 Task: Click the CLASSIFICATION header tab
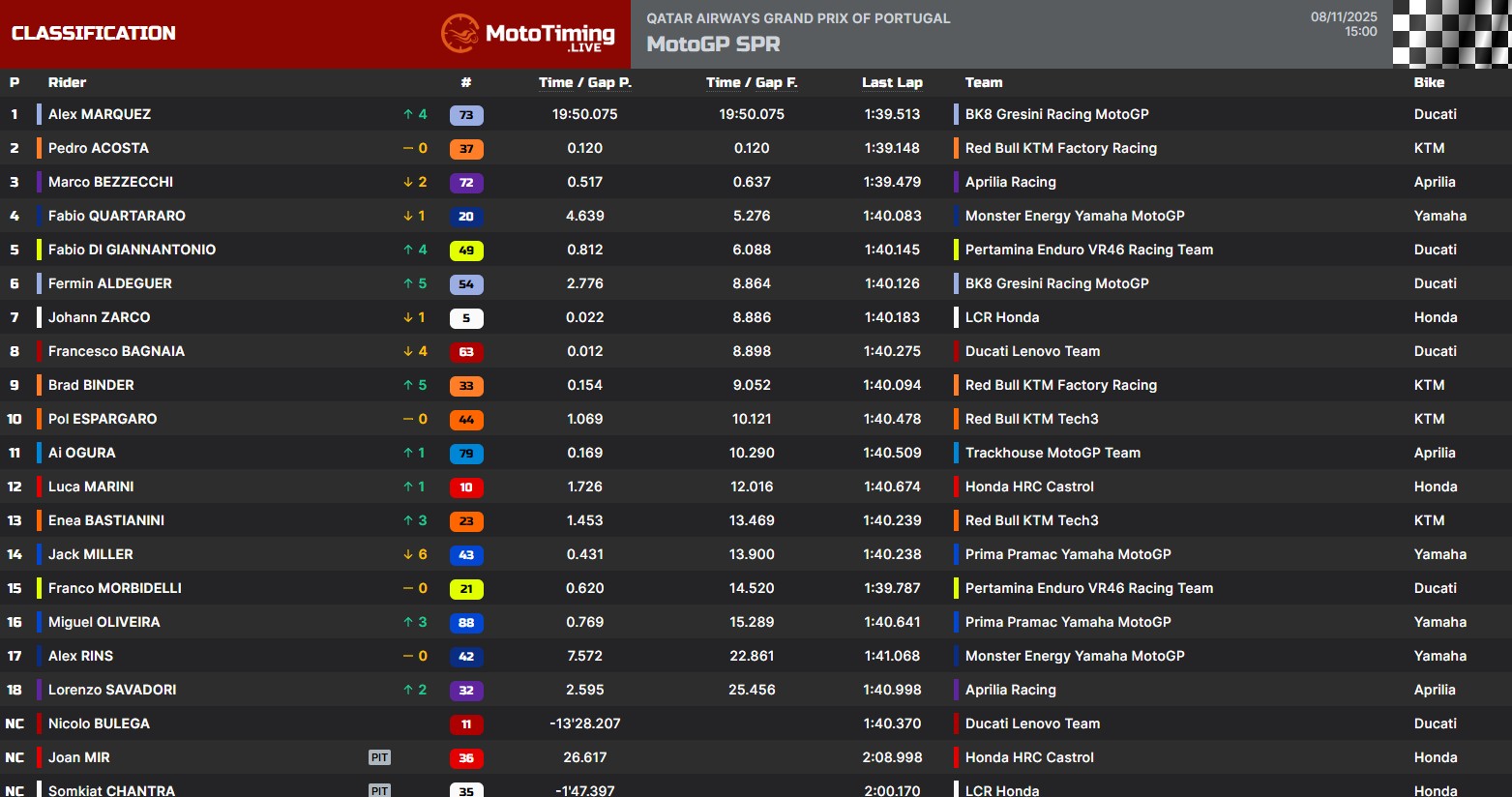pos(92,33)
